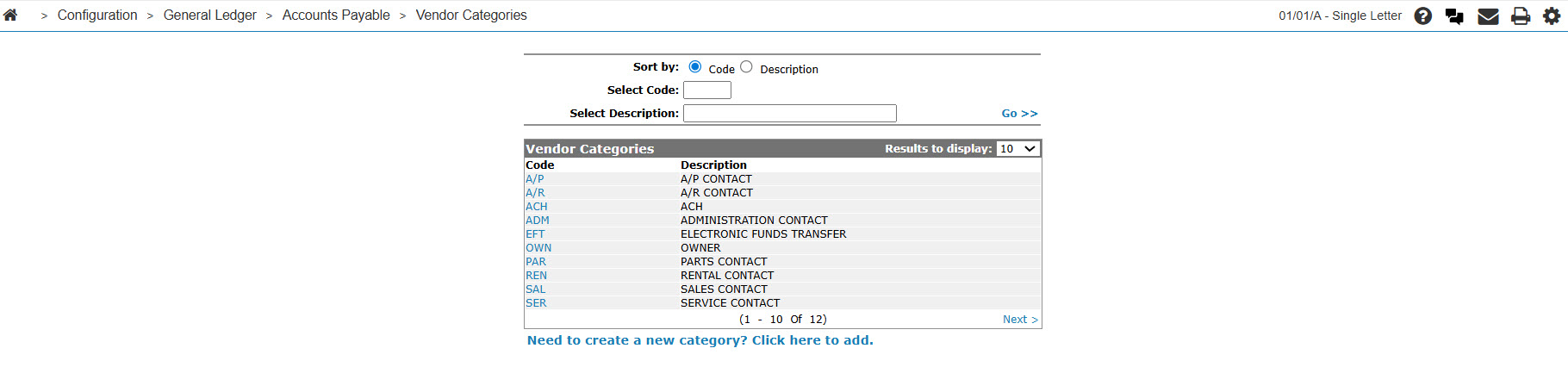This screenshot has width=1568, height=367.
Task: Go to the home icon
Action: 10,16
